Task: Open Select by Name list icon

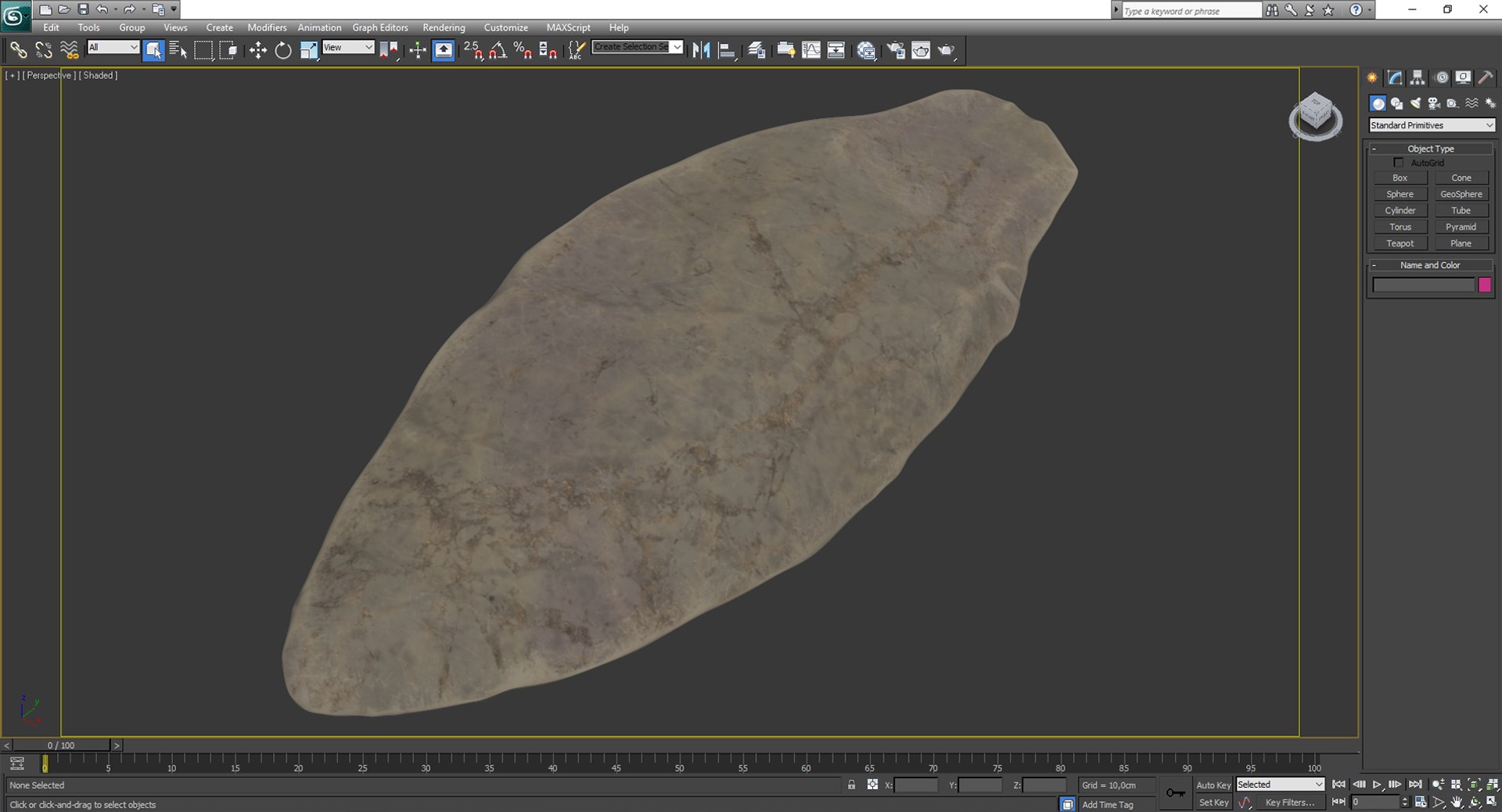Action: click(x=178, y=50)
